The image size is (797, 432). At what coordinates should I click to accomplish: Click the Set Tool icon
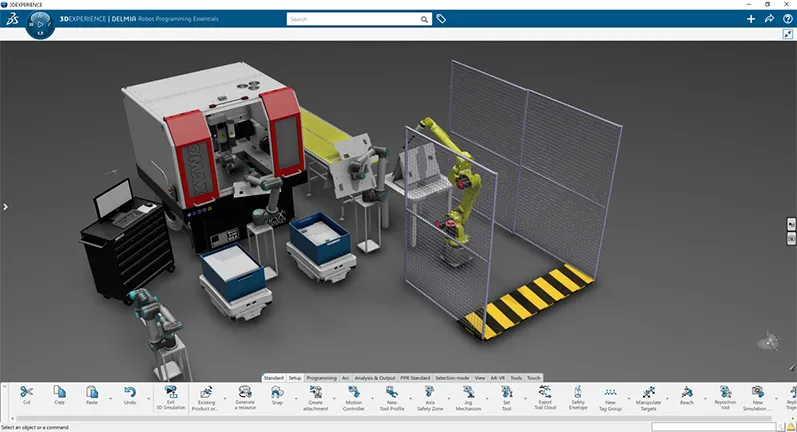point(506,392)
